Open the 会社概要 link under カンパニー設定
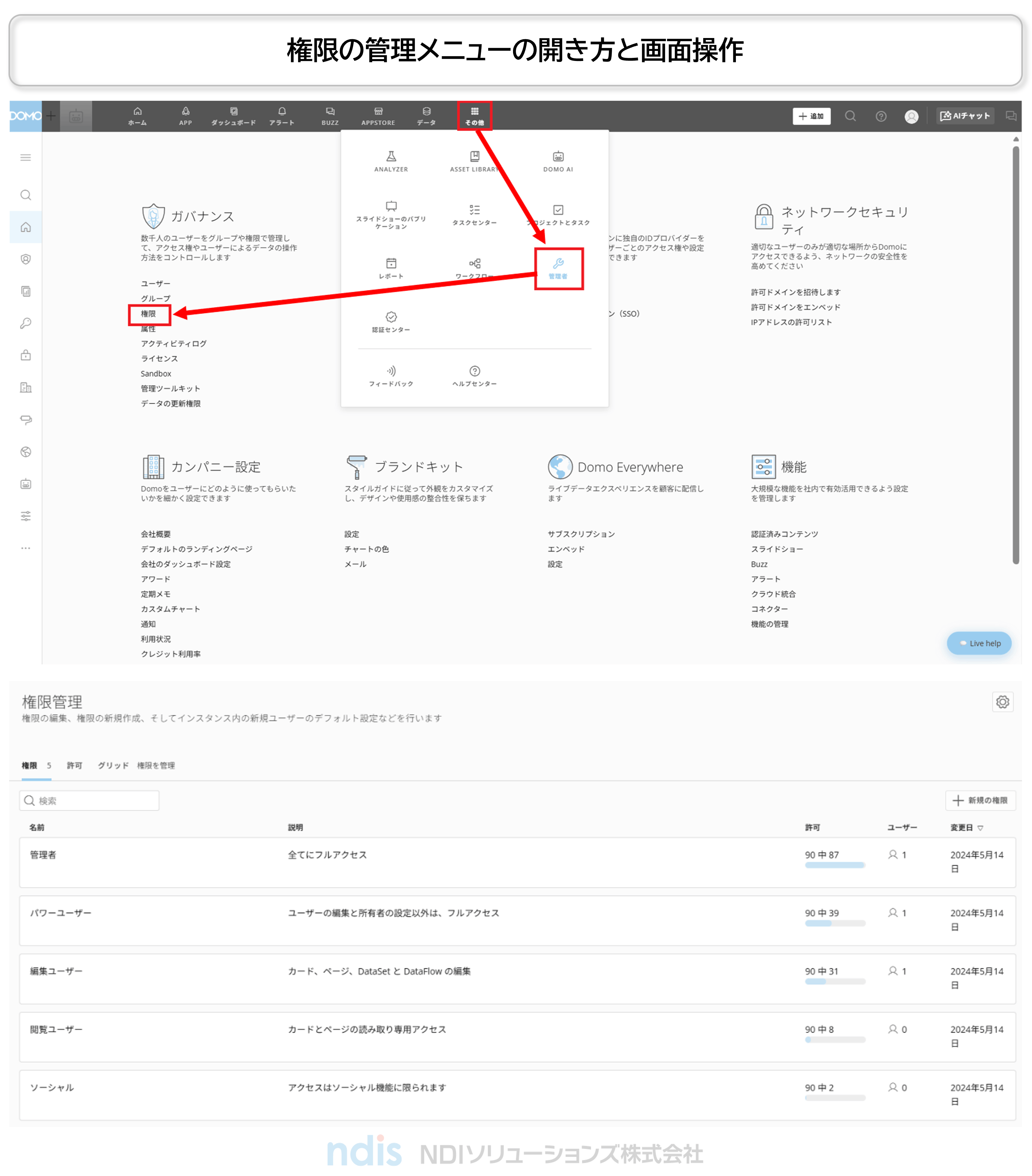This screenshot has width=1032, height=1176. click(x=155, y=534)
